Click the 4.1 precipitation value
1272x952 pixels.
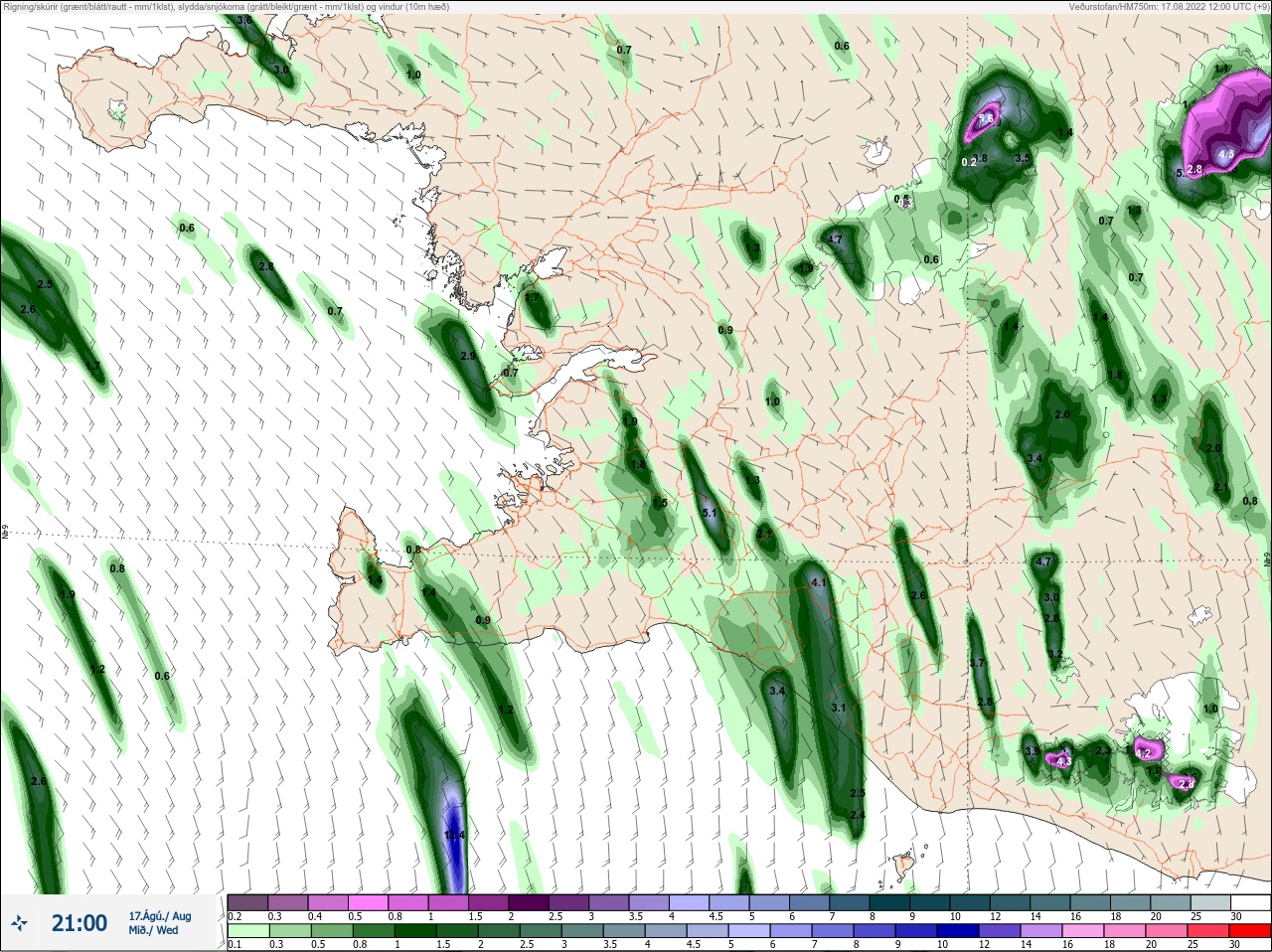click(819, 583)
